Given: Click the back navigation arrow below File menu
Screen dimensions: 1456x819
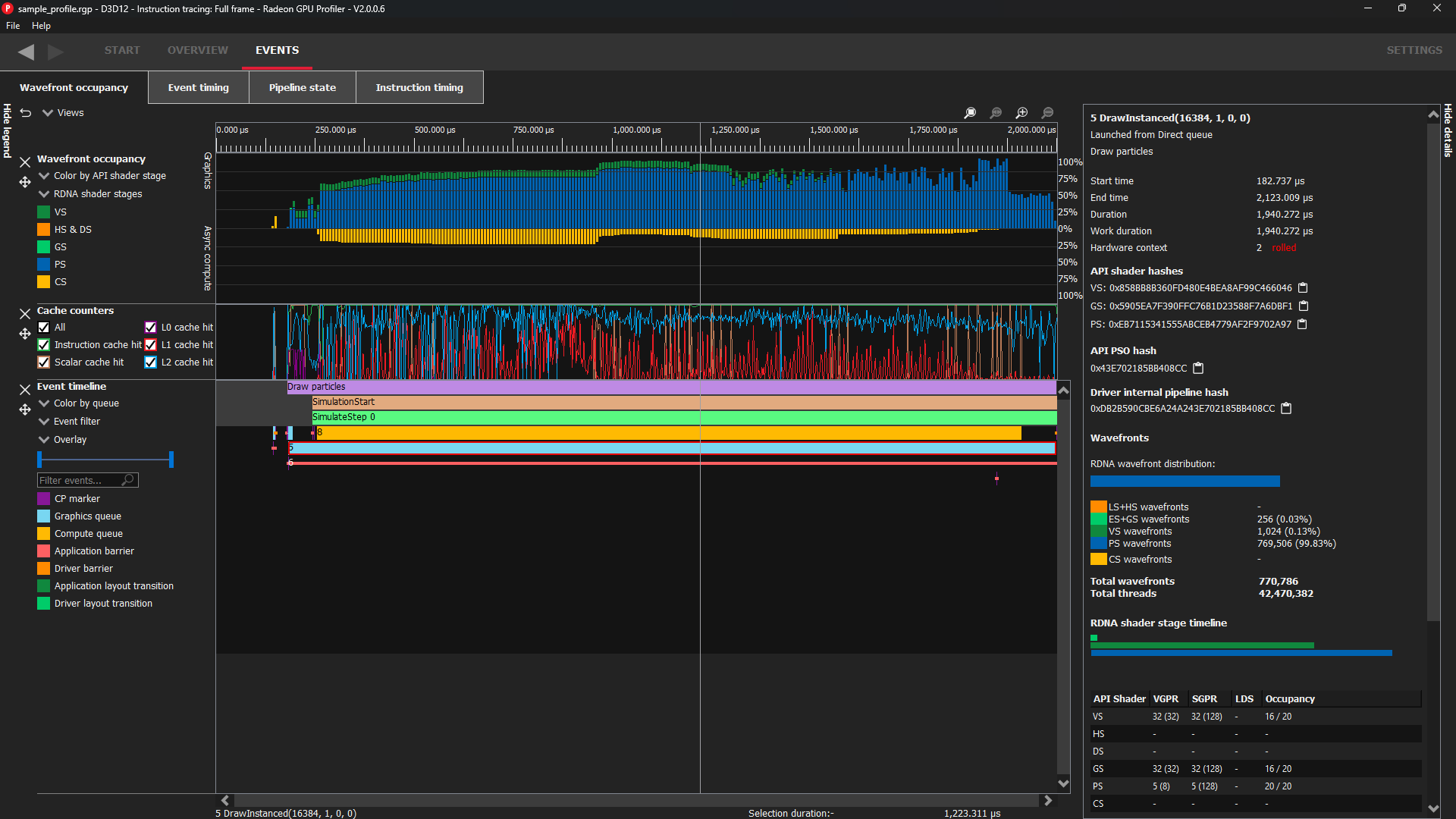Looking at the screenshot, I should 26,52.
